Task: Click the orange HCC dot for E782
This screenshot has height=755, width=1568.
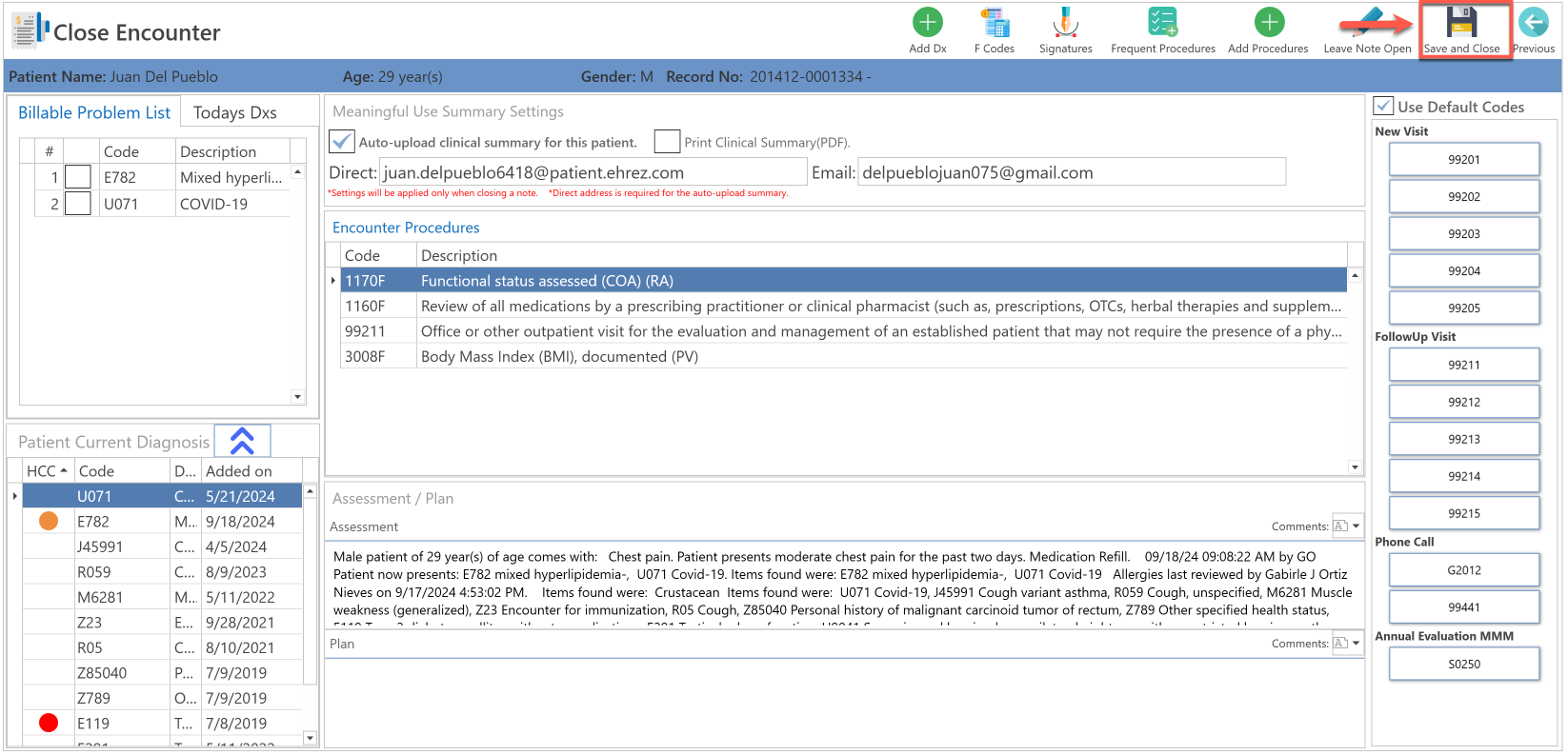Action: click(x=49, y=521)
